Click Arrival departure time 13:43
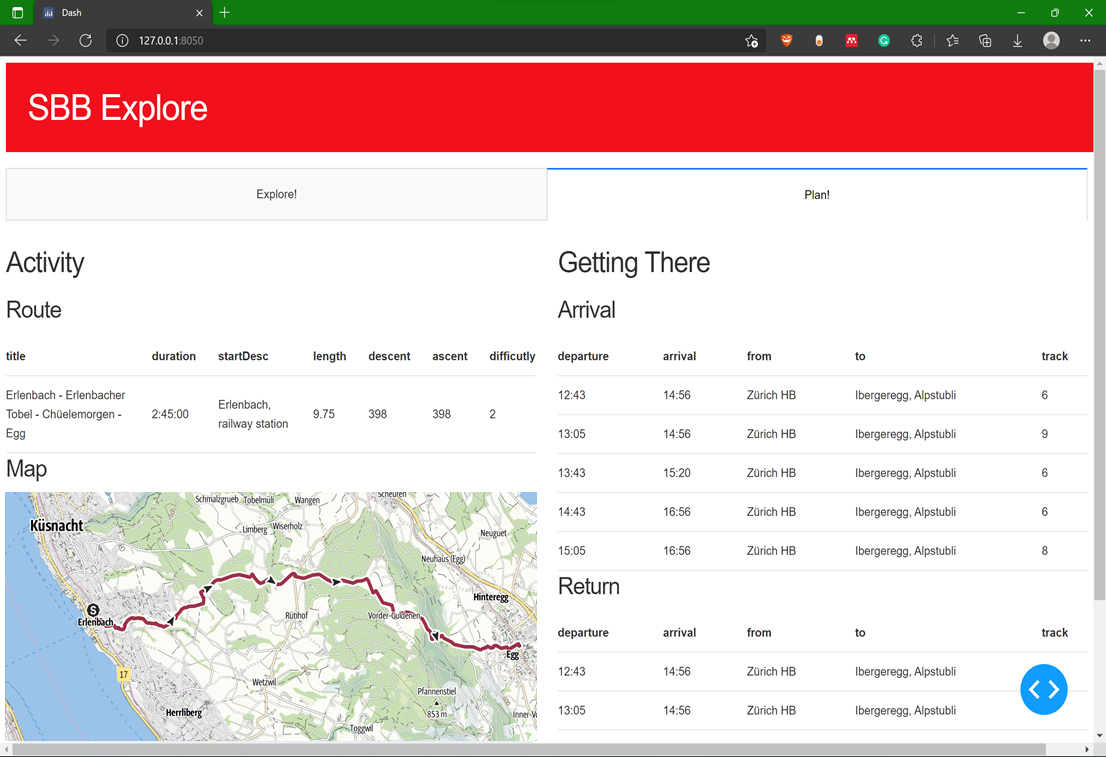This screenshot has width=1106, height=757. (x=571, y=473)
